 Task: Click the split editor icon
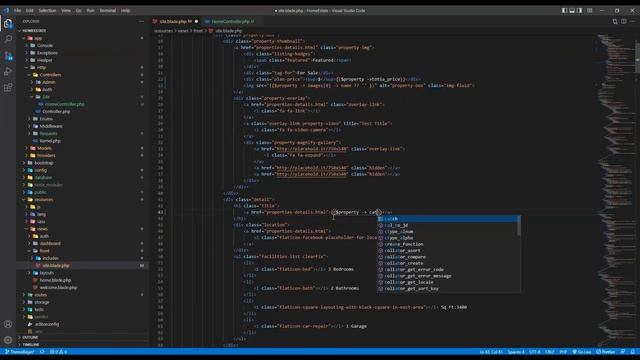point(624,21)
